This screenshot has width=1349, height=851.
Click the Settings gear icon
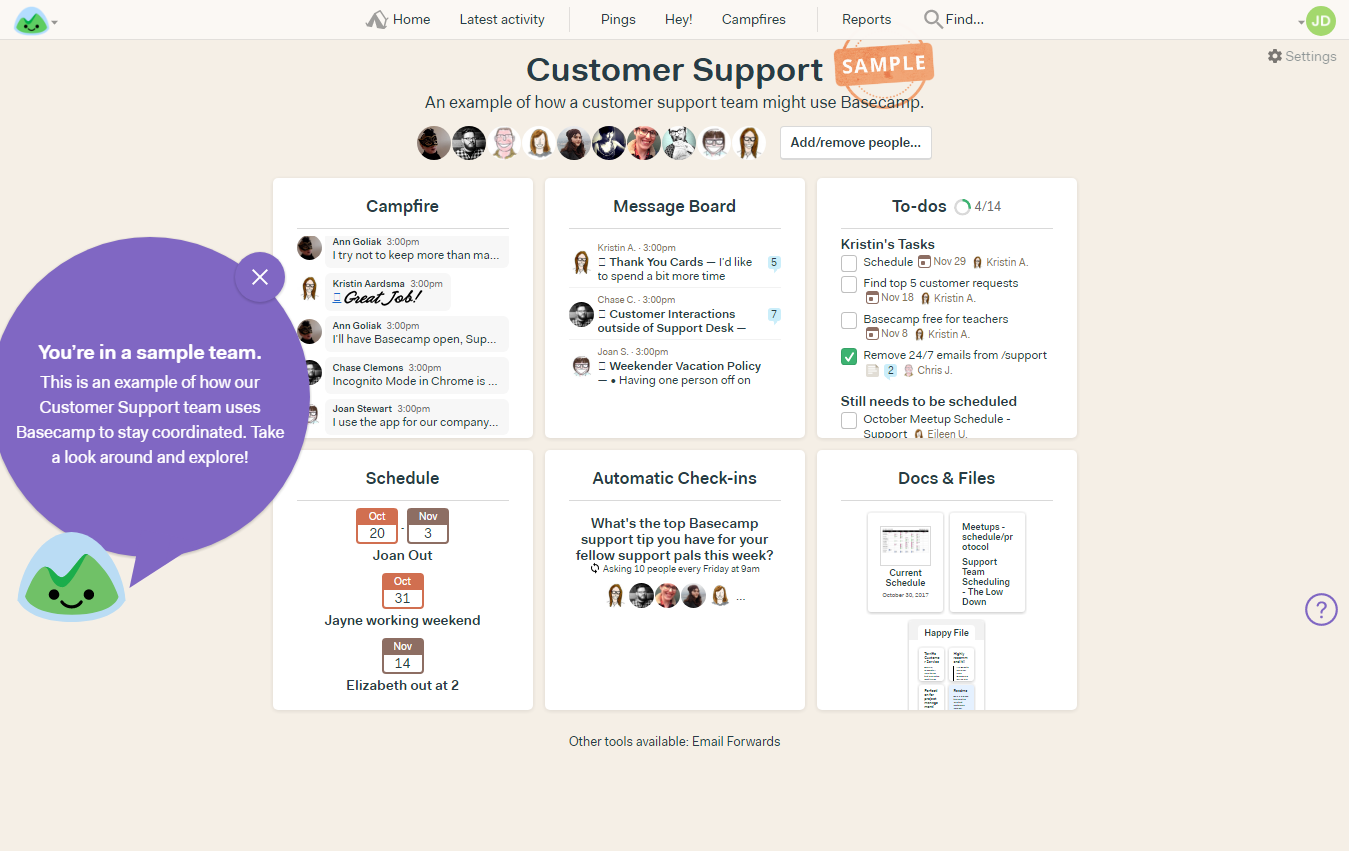coord(1274,56)
